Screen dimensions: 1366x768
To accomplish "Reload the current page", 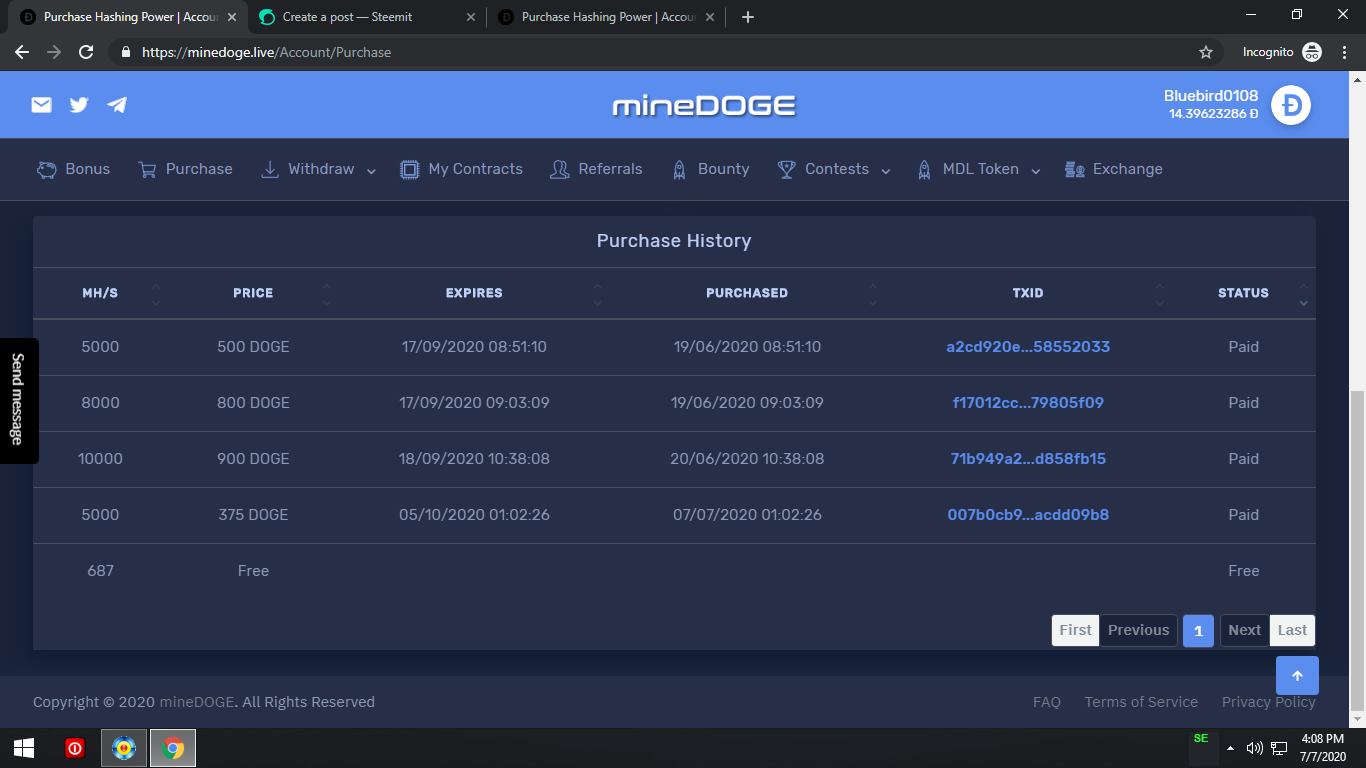I will (x=86, y=52).
